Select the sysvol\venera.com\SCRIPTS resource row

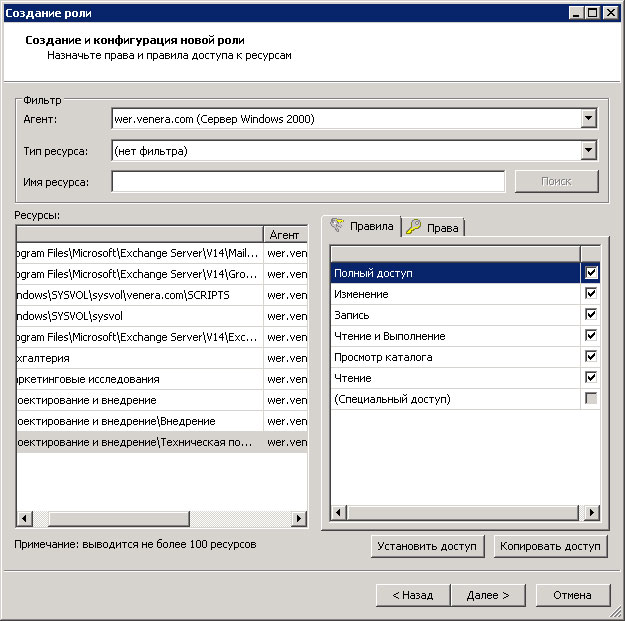point(162,295)
